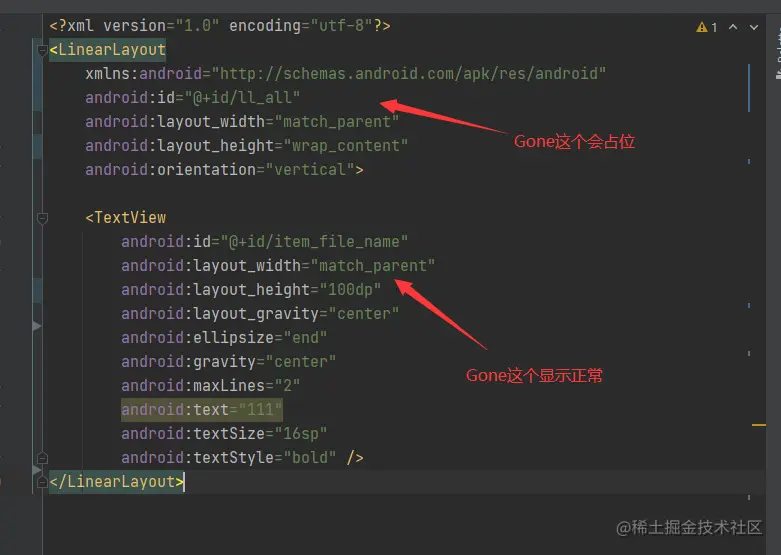Click the textStyle "bold" value
781x555 pixels.
310,457
